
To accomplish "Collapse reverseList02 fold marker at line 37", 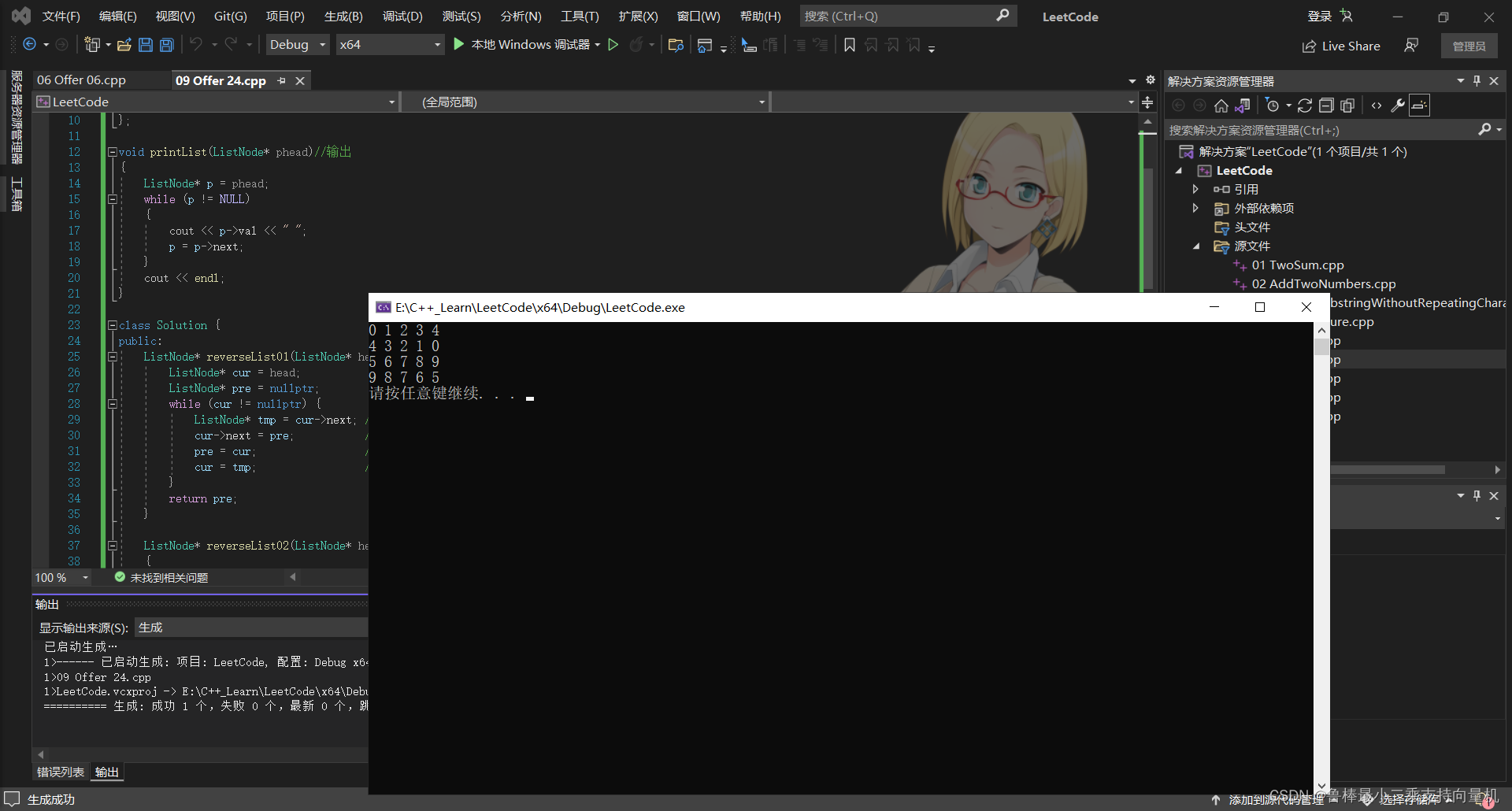I will [x=113, y=546].
